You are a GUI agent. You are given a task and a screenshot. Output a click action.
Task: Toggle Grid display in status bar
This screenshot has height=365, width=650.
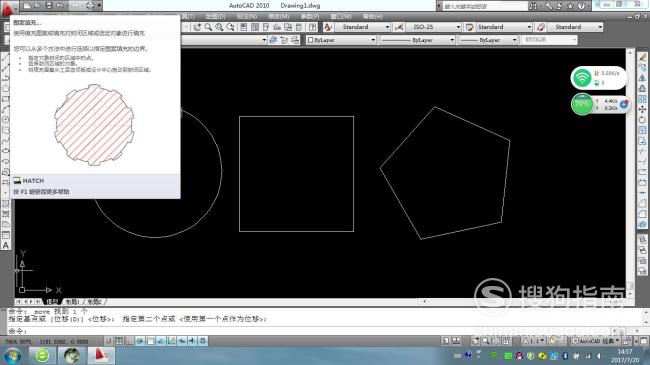coord(119,341)
